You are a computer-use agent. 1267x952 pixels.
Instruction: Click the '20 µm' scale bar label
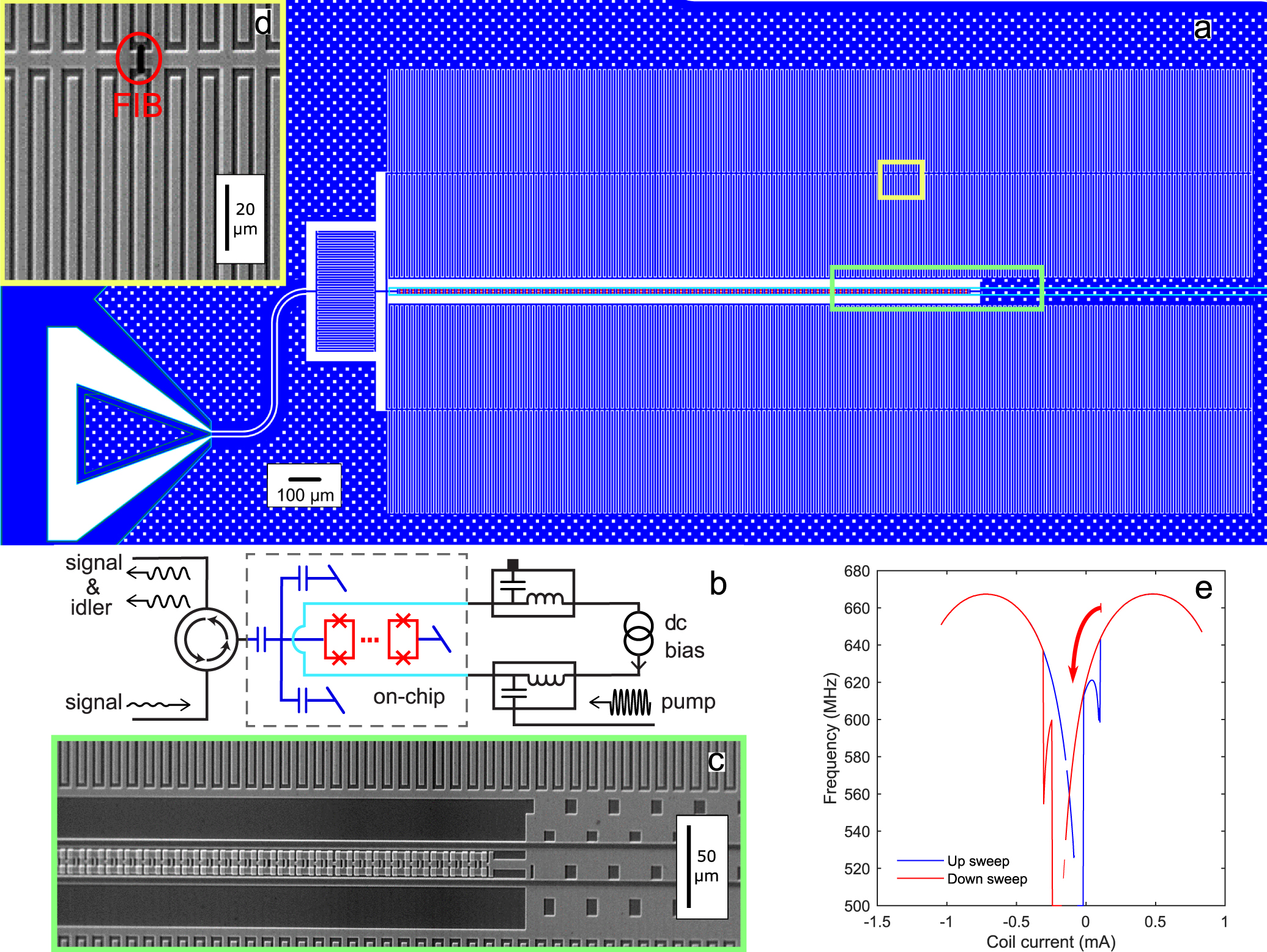pos(245,219)
